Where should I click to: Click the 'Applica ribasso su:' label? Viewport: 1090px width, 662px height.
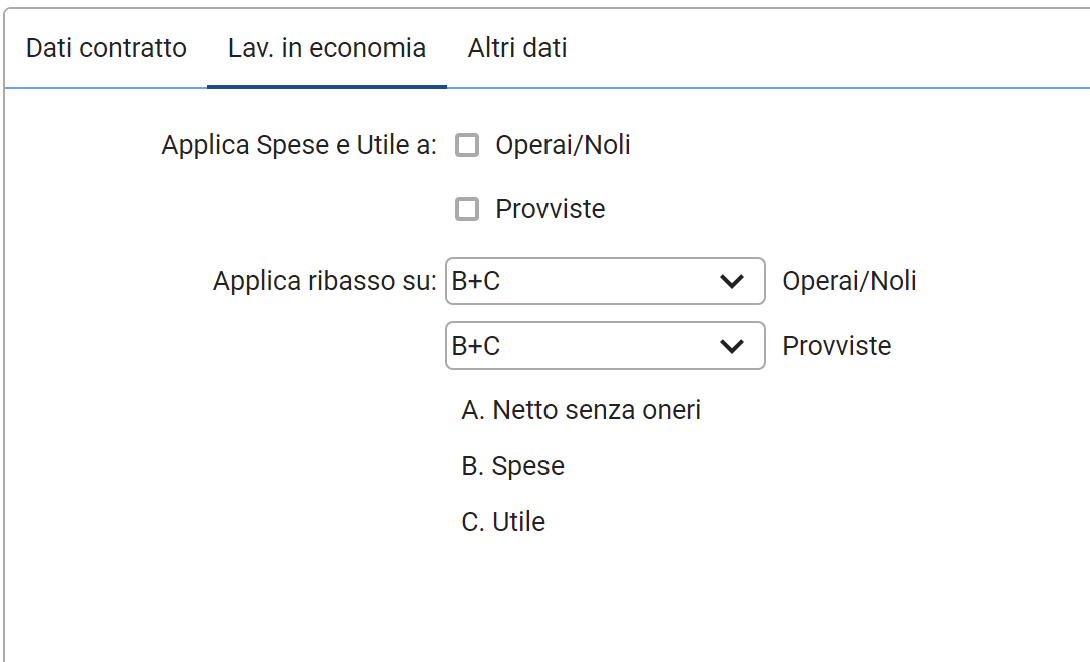click(325, 282)
